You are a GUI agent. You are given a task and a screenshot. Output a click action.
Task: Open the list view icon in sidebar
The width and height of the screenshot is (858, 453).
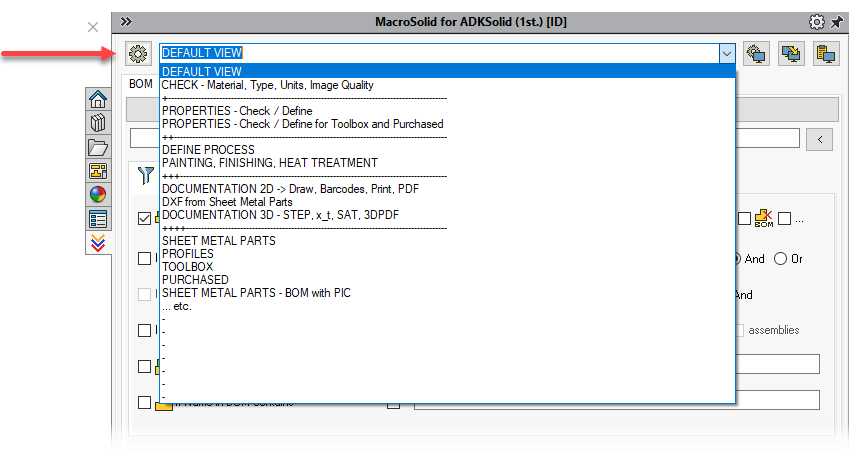click(98, 219)
